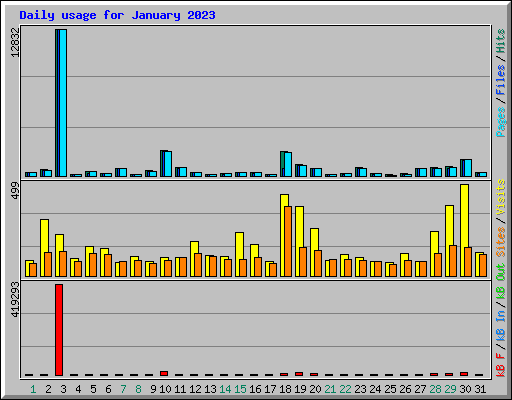Image resolution: width=512 pixels, height=400 pixels.
Task: Click the 499 axis value
Action: pyautogui.click(x=15, y=191)
